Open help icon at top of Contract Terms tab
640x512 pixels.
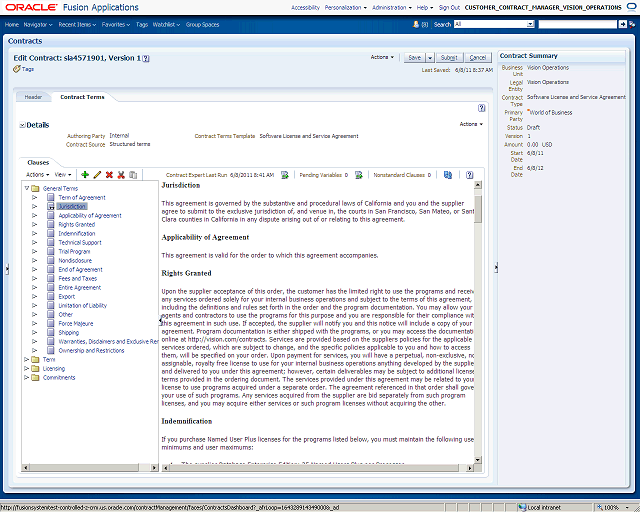[482, 108]
